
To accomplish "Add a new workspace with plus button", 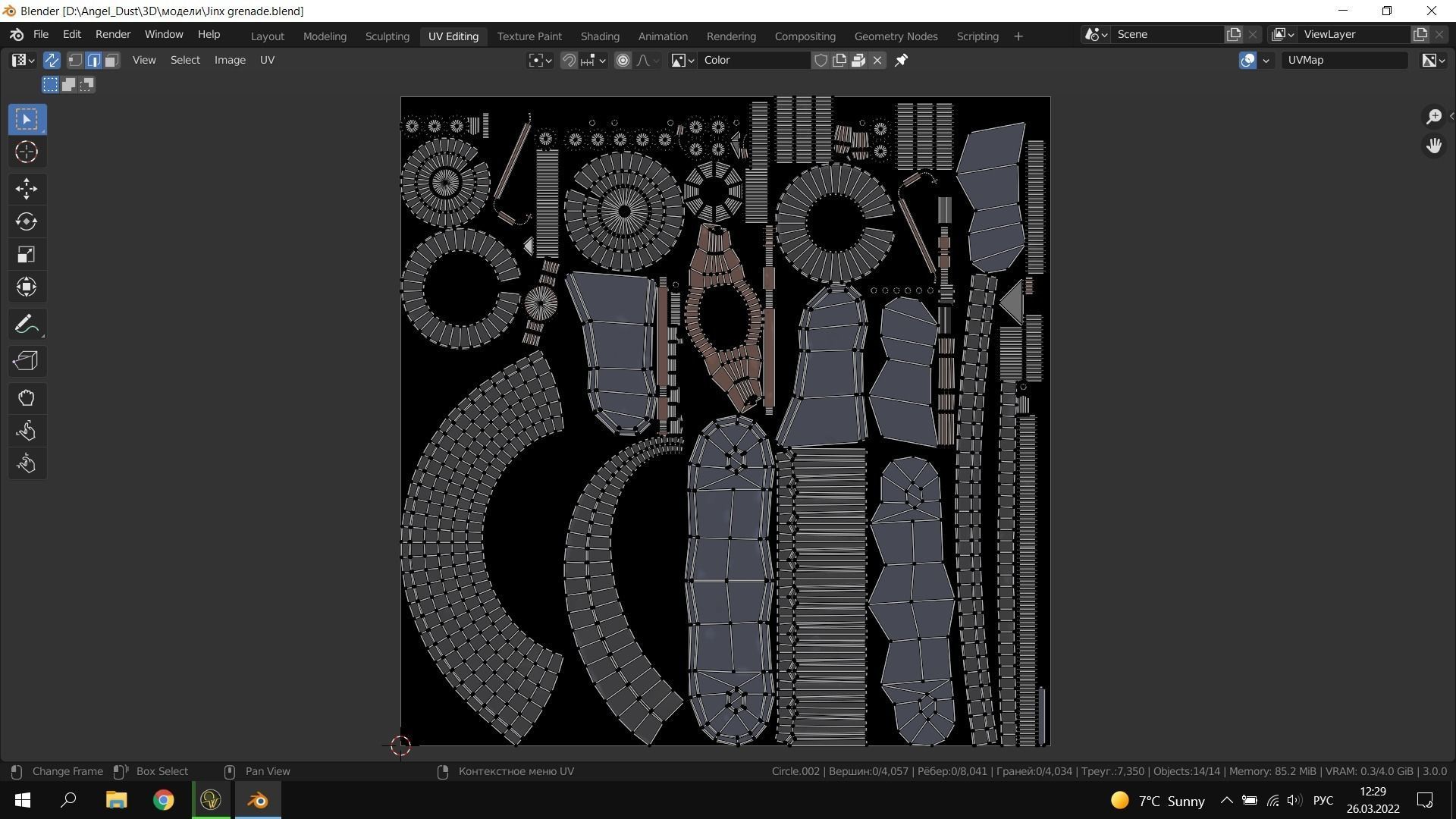I will coord(1018,36).
